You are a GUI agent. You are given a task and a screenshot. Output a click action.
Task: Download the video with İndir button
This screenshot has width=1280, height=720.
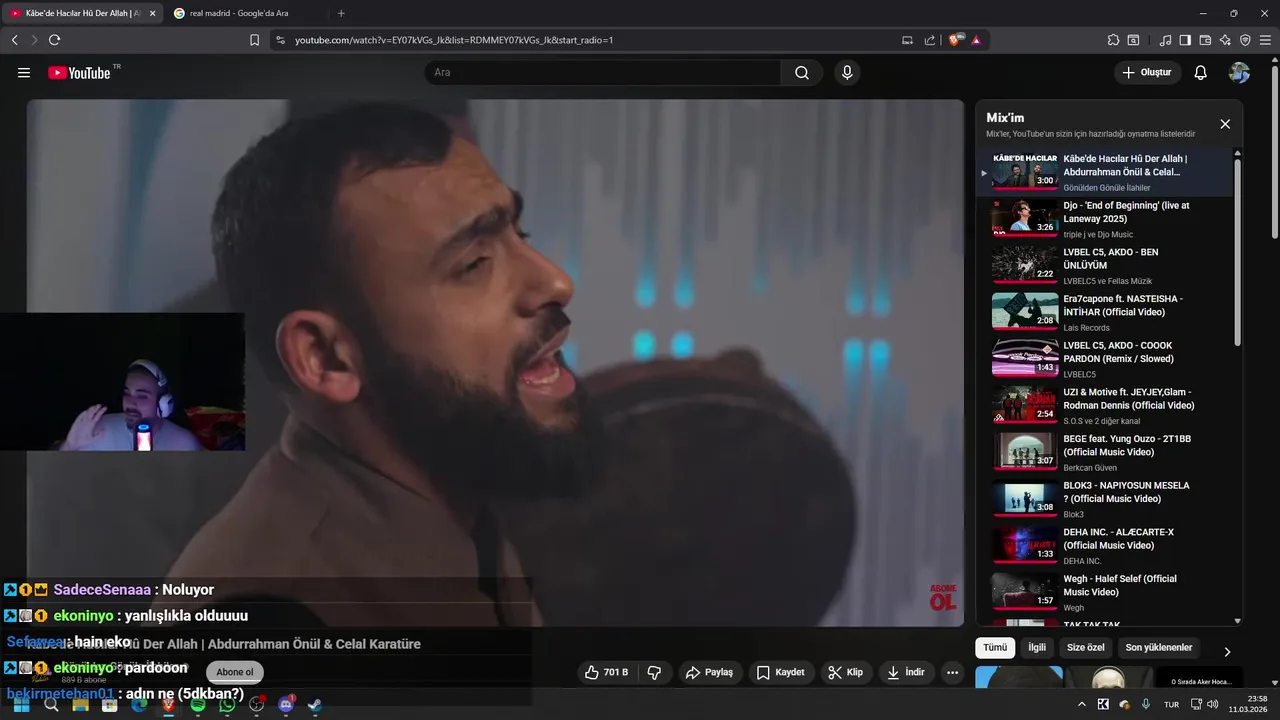[x=906, y=672]
